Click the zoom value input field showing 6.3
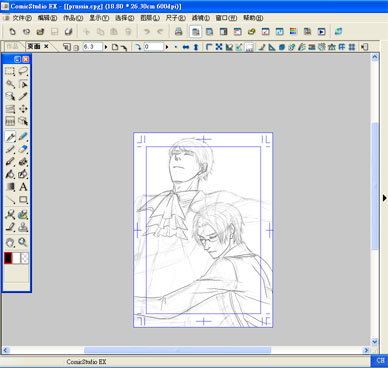The width and height of the screenshot is (388, 368). click(92, 47)
